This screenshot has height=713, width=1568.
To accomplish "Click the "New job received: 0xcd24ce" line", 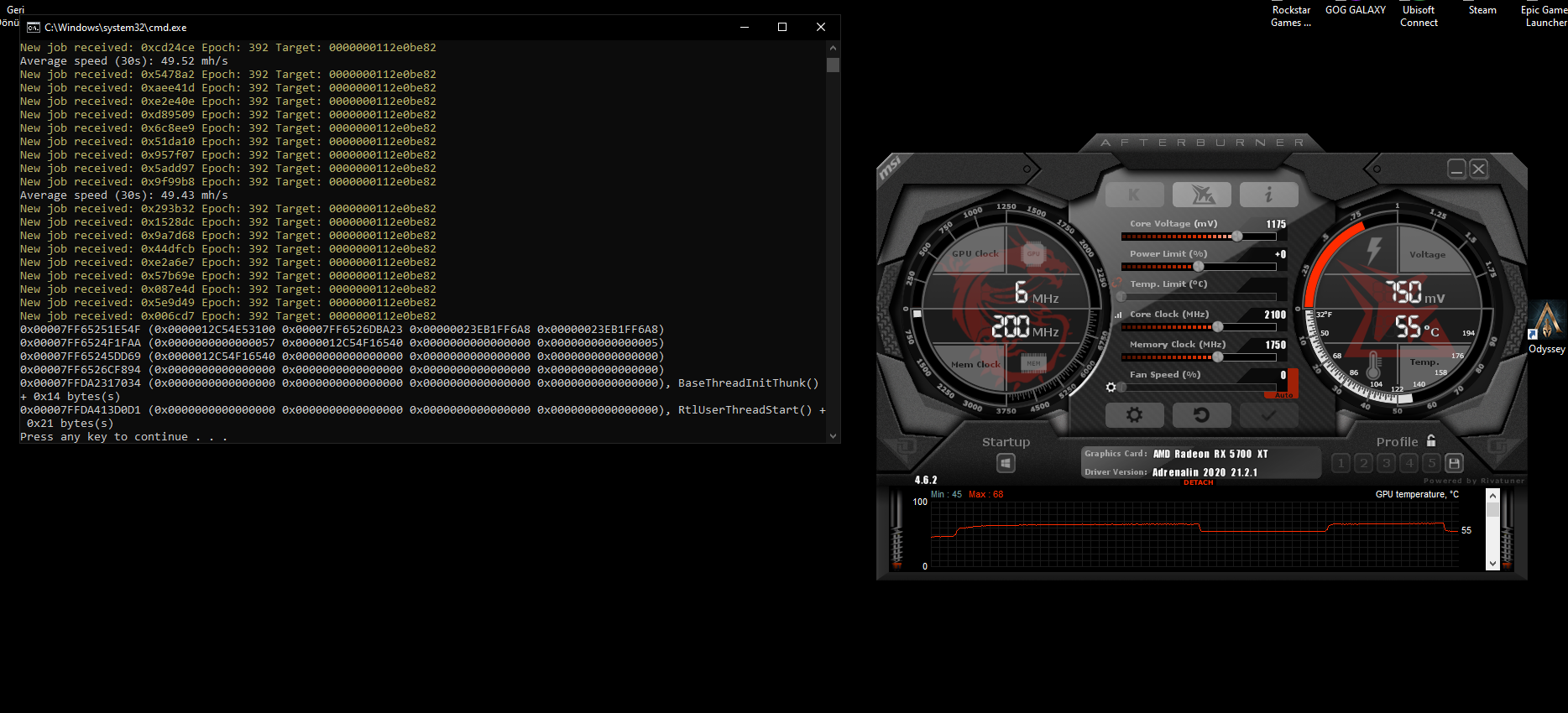I will point(228,48).
